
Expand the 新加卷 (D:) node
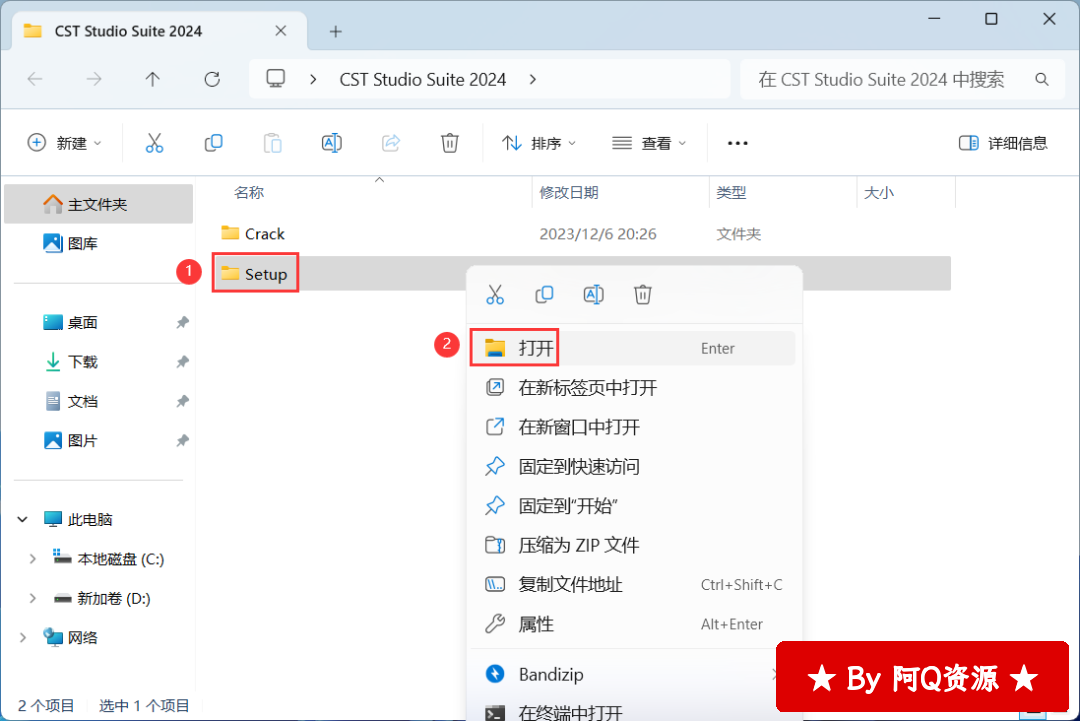32,598
